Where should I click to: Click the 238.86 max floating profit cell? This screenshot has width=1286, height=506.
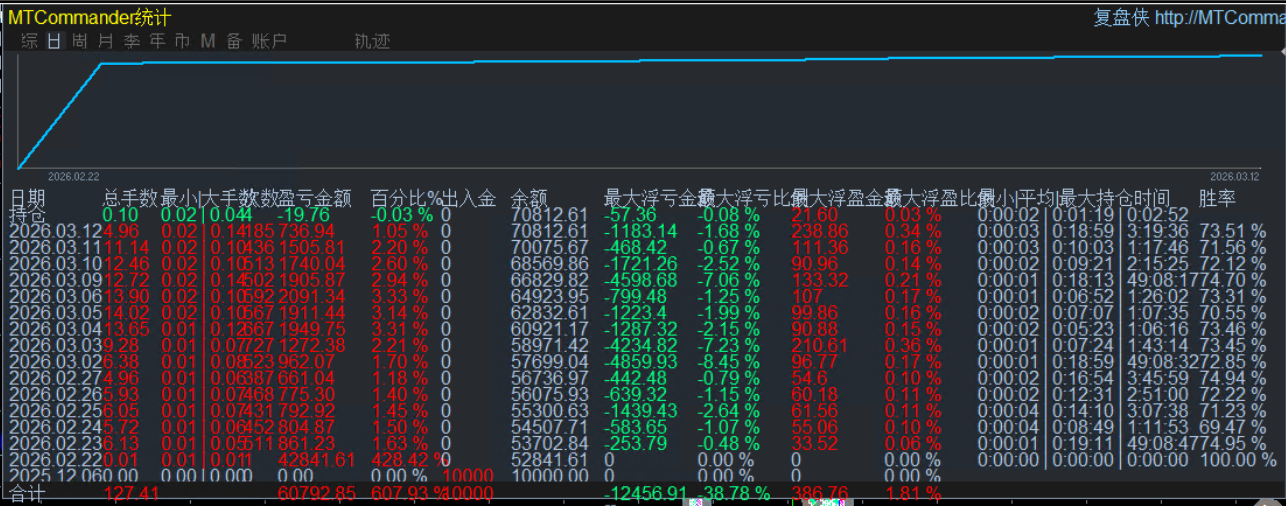pos(820,231)
